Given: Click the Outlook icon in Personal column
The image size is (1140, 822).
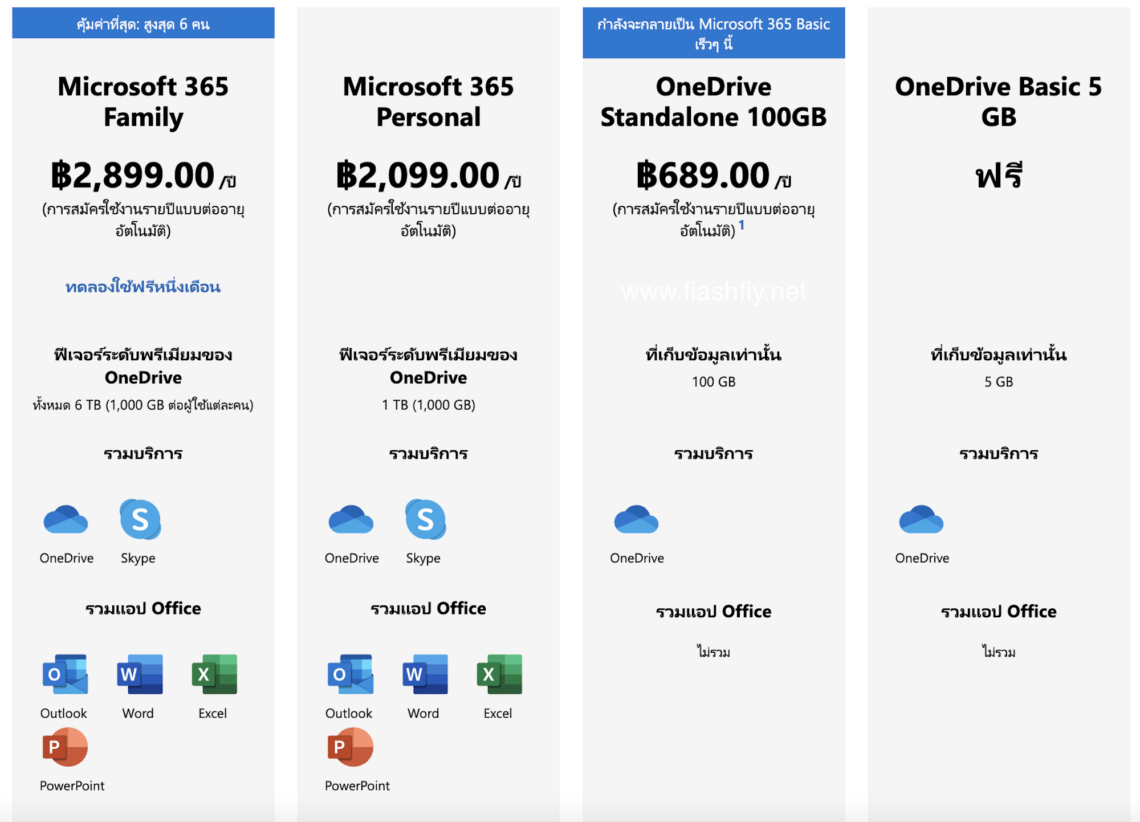Looking at the screenshot, I should pos(349,675).
